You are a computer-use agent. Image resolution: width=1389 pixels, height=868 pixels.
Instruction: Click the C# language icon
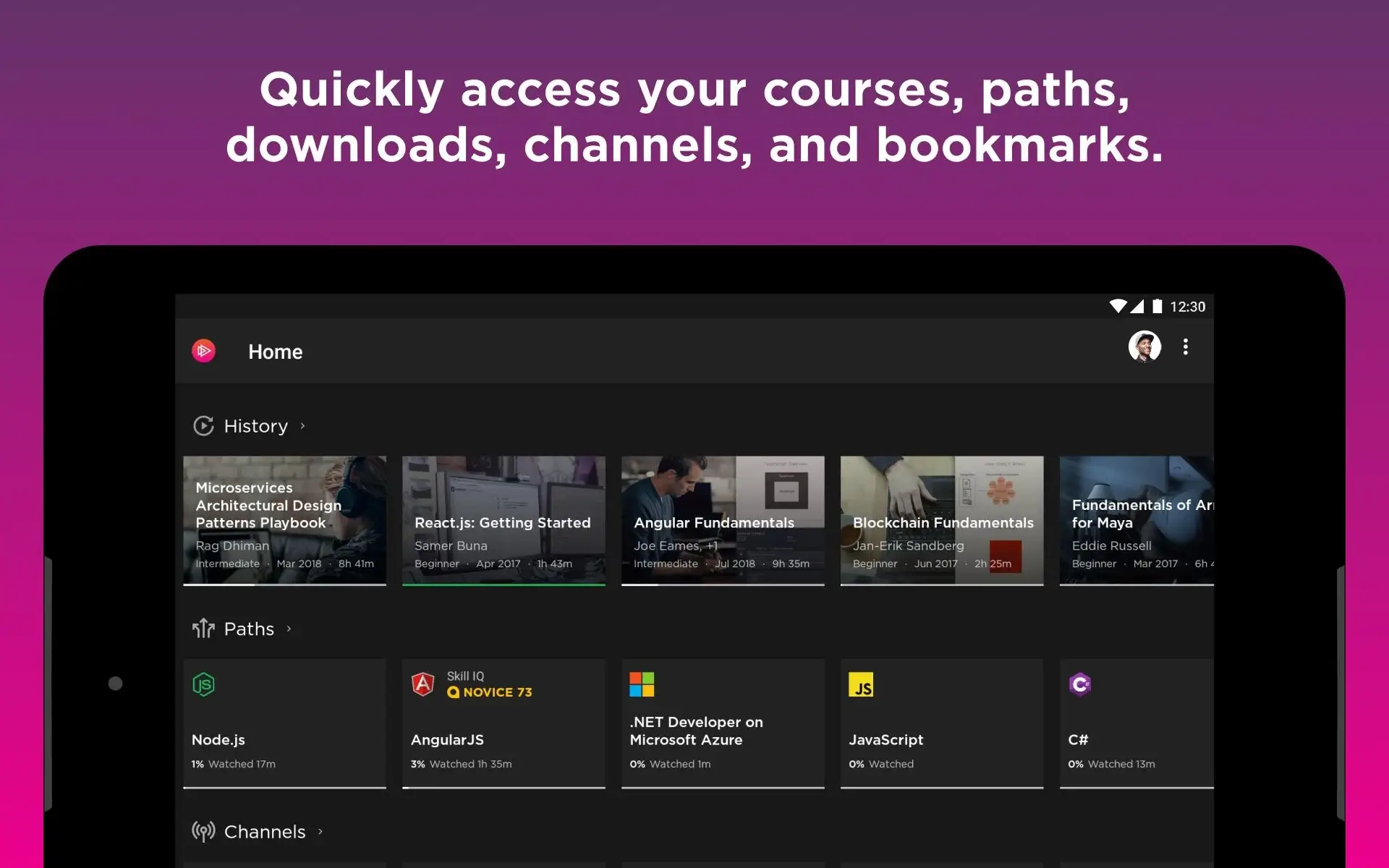[1080, 684]
